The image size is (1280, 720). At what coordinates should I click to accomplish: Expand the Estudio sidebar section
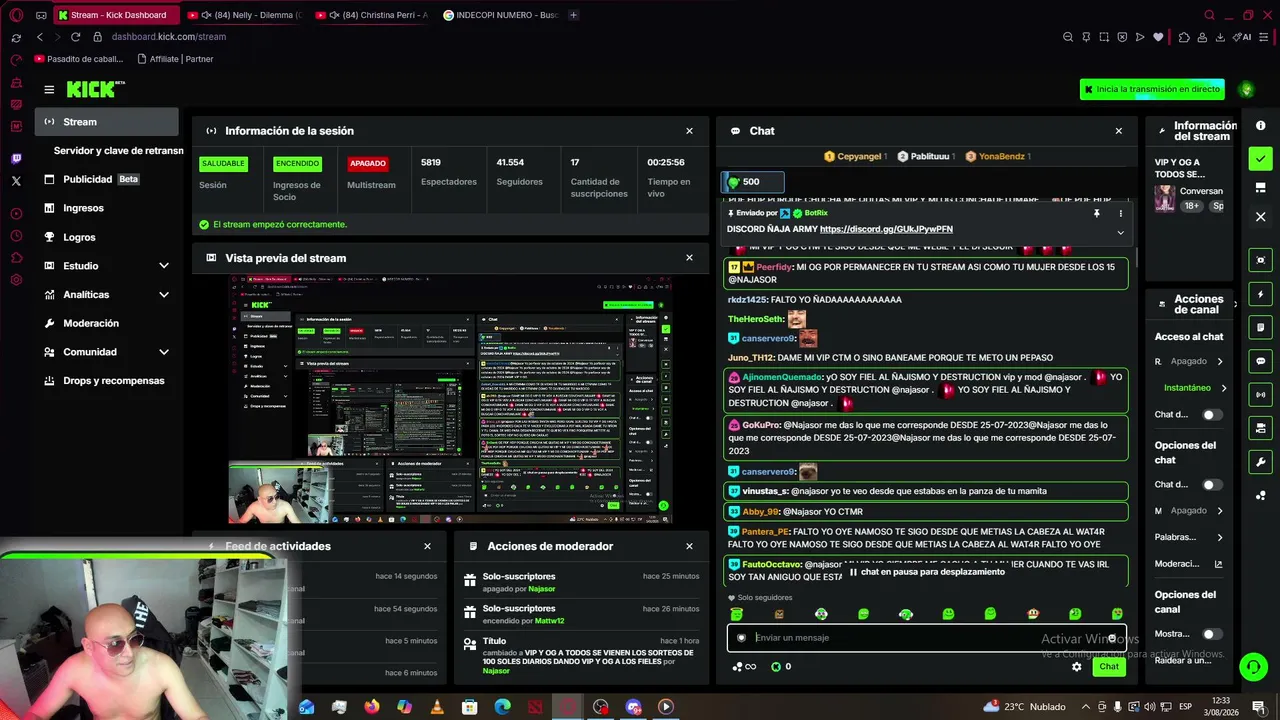164,266
